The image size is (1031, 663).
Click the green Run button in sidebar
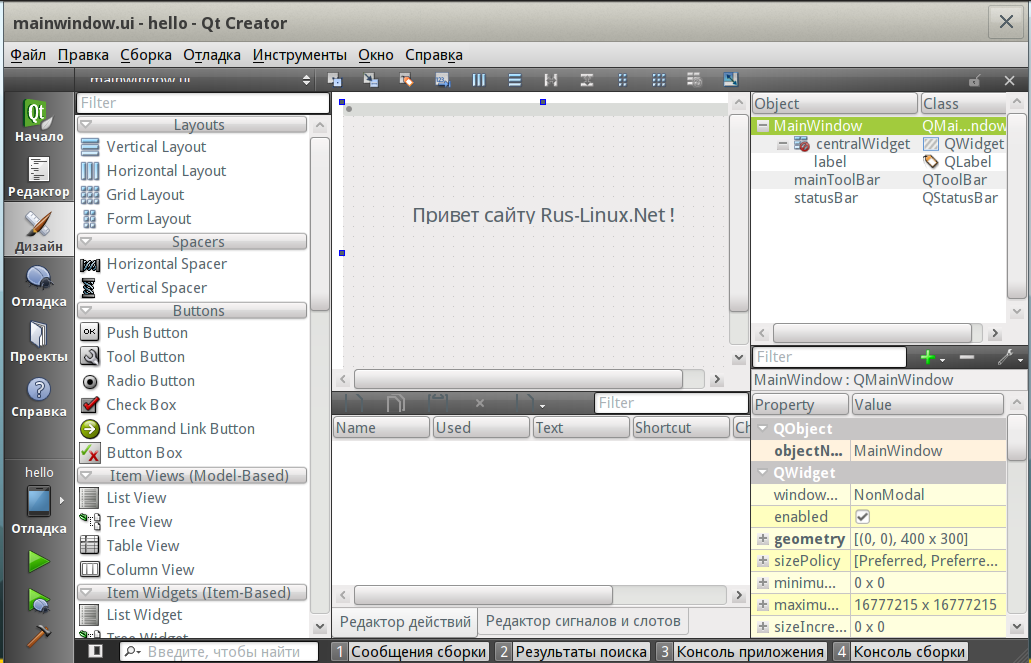pyautogui.click(x=38, y=561)
